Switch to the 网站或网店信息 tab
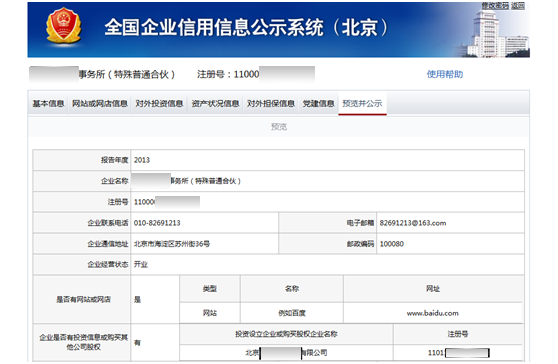Image resolution: width=558 pixels, height=364 pixels. [x=100, y=104]
